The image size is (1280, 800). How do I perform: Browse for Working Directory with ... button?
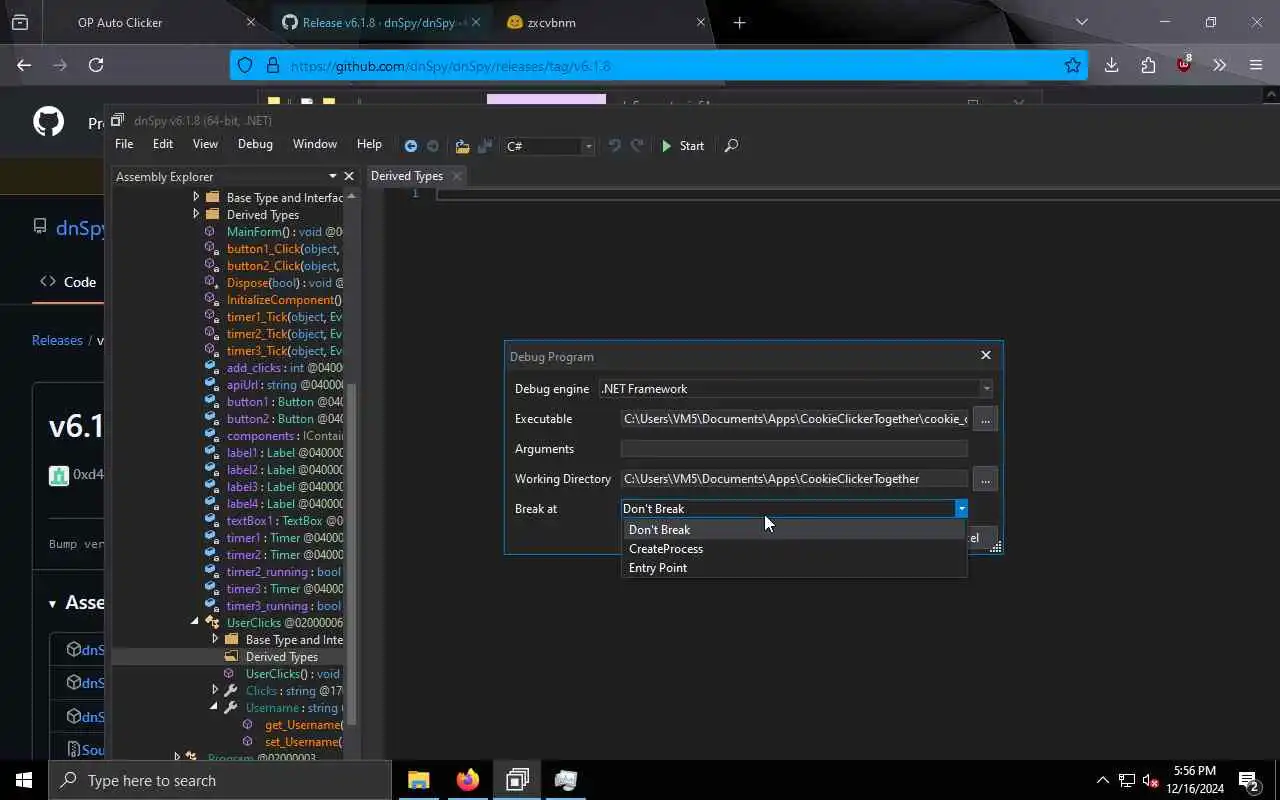pos(985,479)
